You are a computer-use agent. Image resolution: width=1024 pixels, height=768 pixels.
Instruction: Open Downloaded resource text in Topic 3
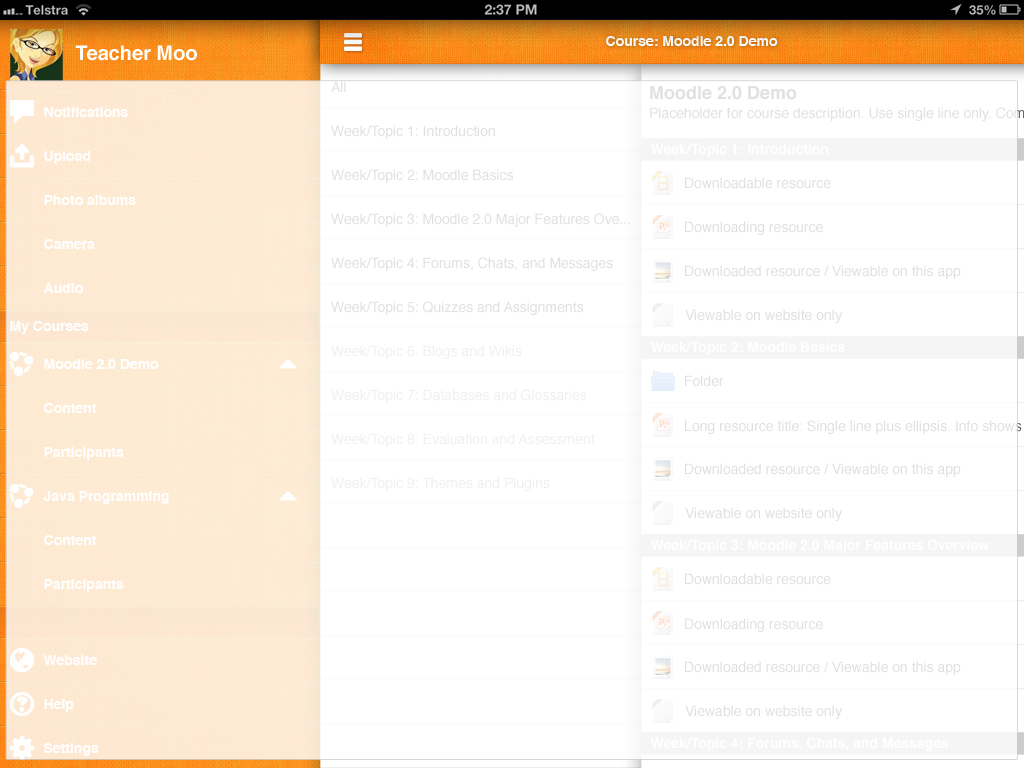click(x=822, y=667)
